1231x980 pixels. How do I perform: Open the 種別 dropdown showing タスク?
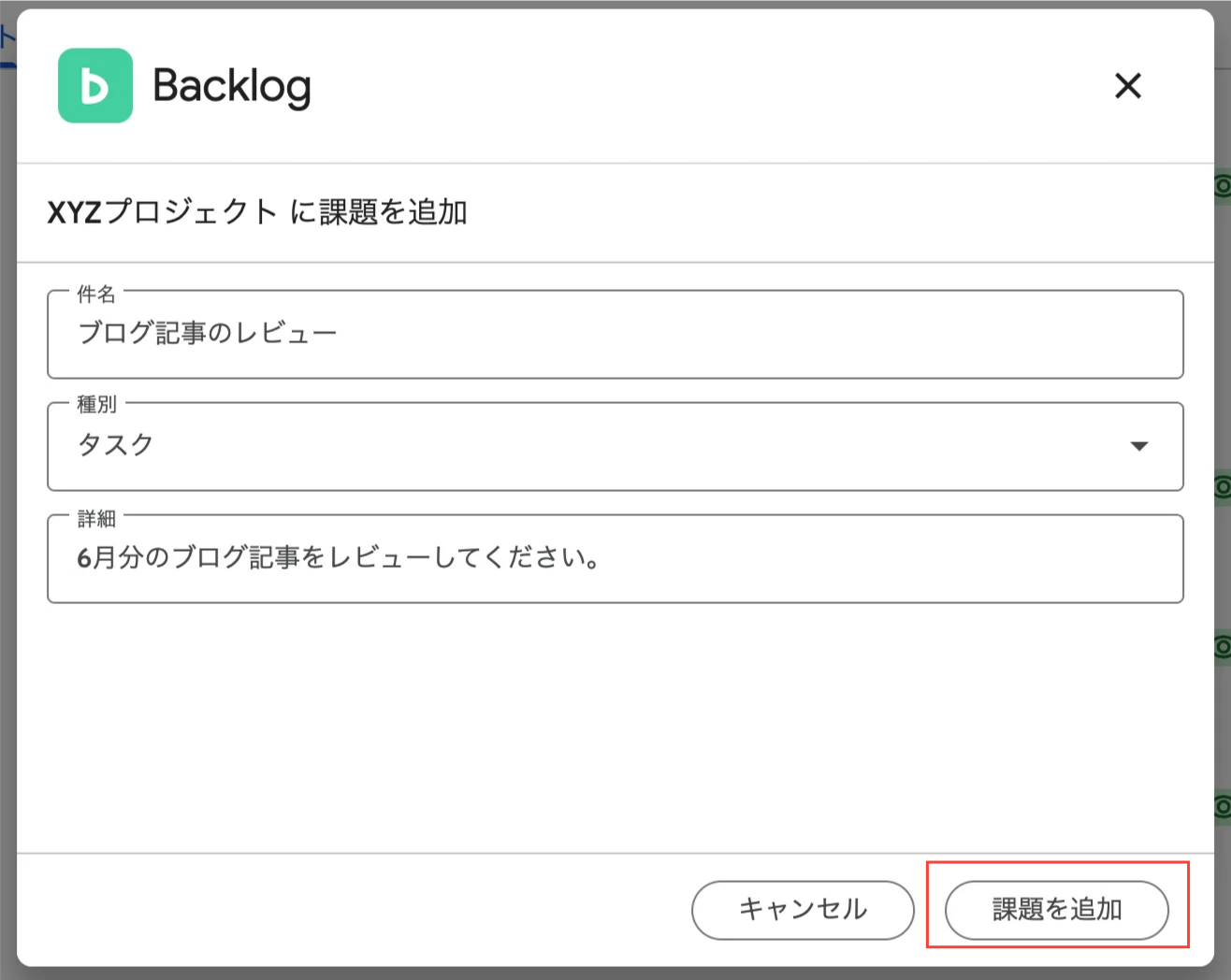(x=615, y=446)
